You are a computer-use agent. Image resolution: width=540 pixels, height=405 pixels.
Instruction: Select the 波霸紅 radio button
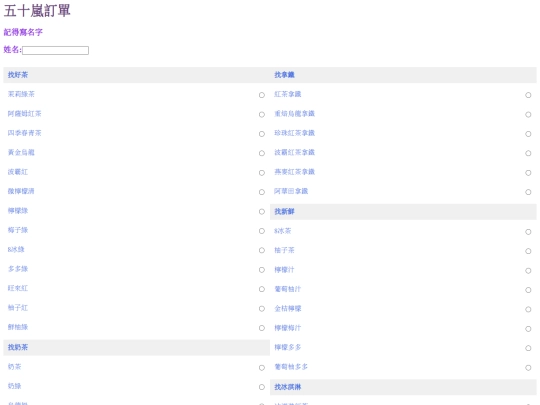click(262, 173)
